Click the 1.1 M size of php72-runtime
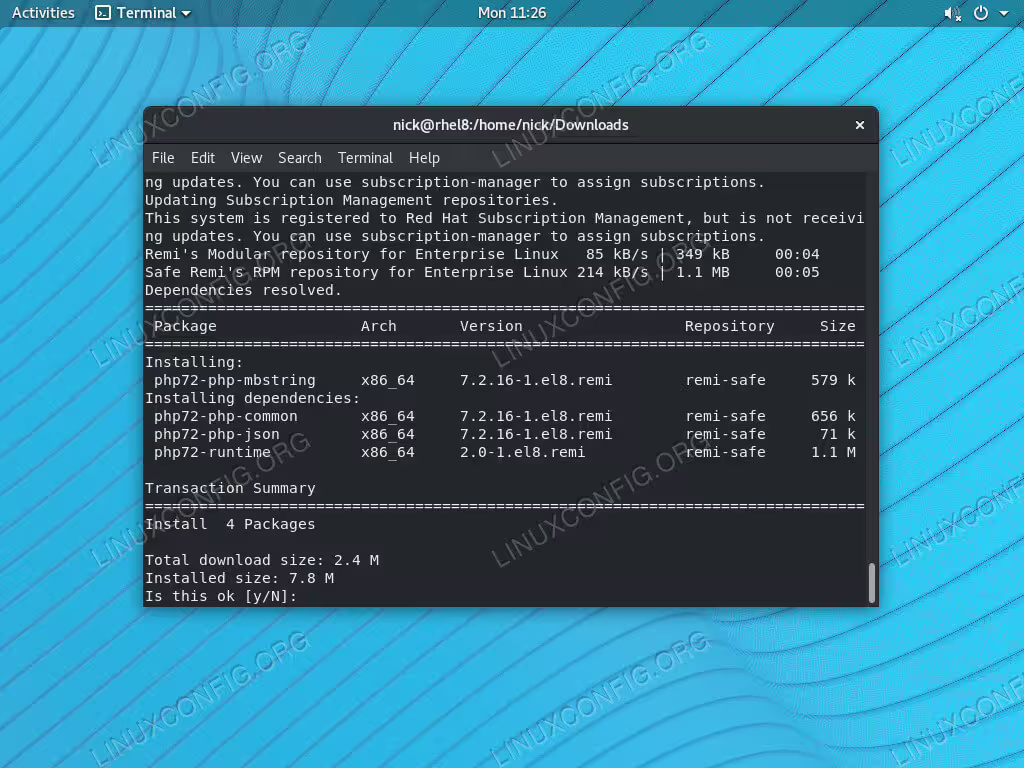1024x768 pixels. (833, 452)
